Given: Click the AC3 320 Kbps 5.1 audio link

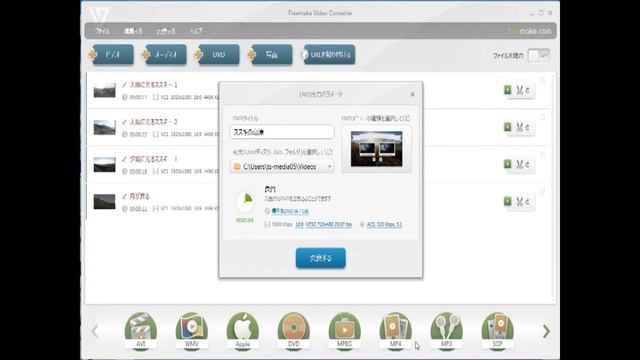Looking at the screenshot, I should pyautogui.click(x=384, y=224).
